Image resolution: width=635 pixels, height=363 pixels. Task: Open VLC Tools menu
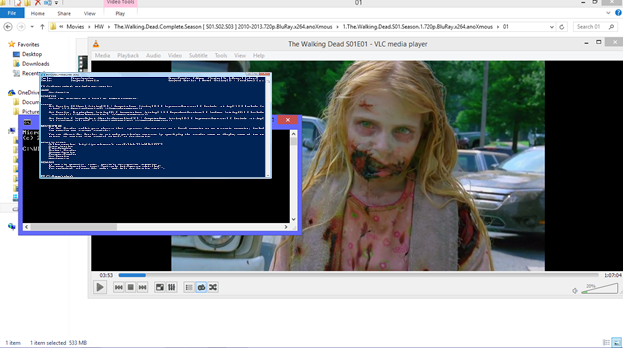(221, 56)
